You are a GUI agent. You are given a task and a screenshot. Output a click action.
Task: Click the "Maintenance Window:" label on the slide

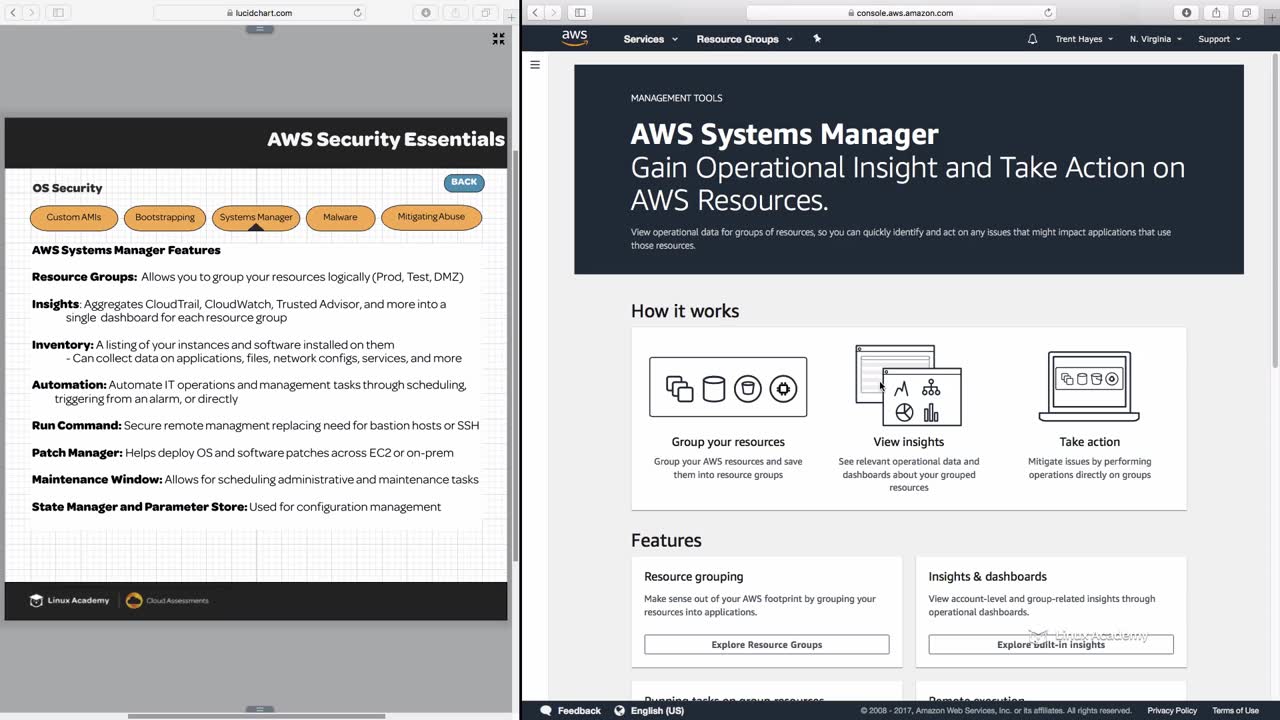tap(97, 480)
